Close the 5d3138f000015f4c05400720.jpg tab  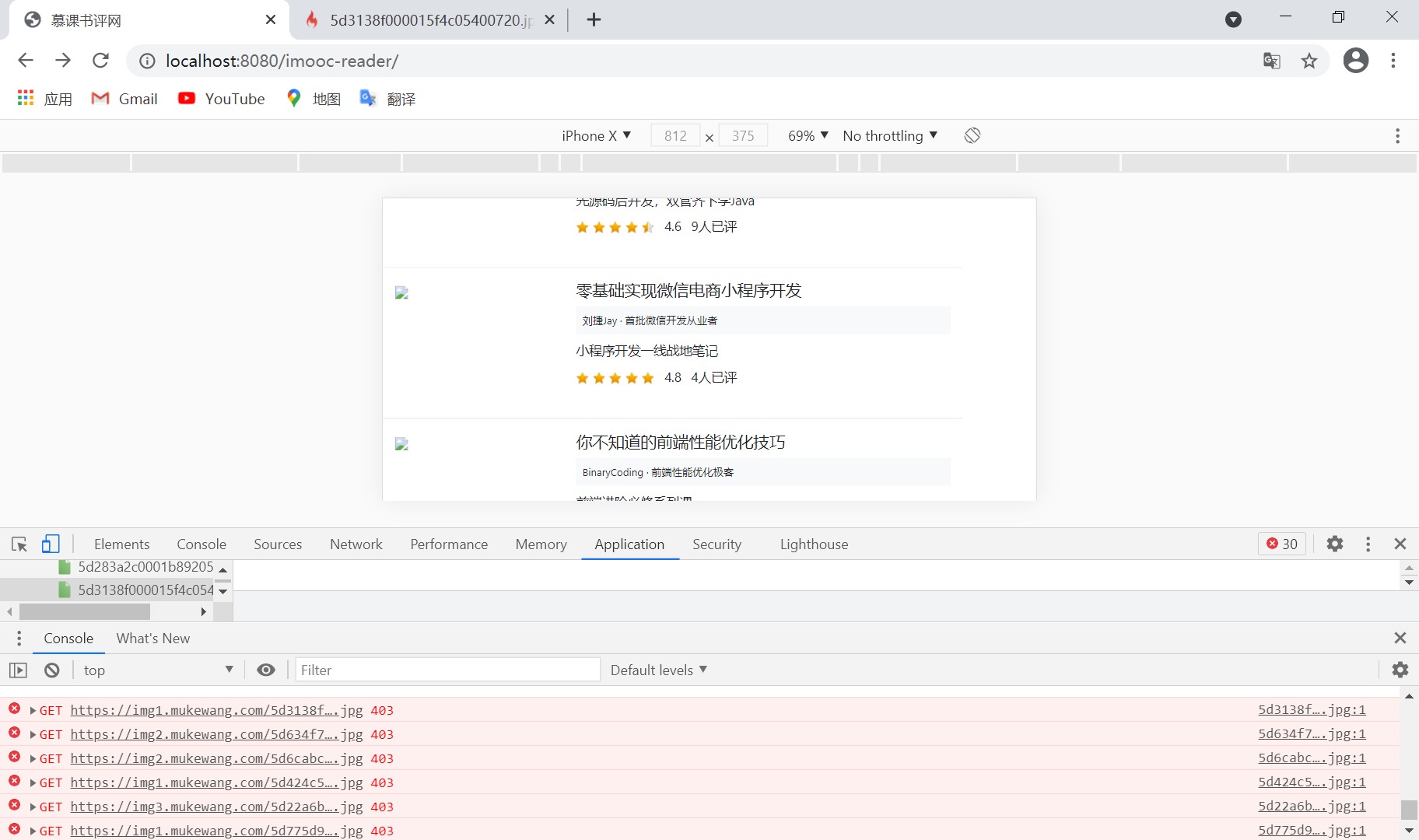click(549, 19)
